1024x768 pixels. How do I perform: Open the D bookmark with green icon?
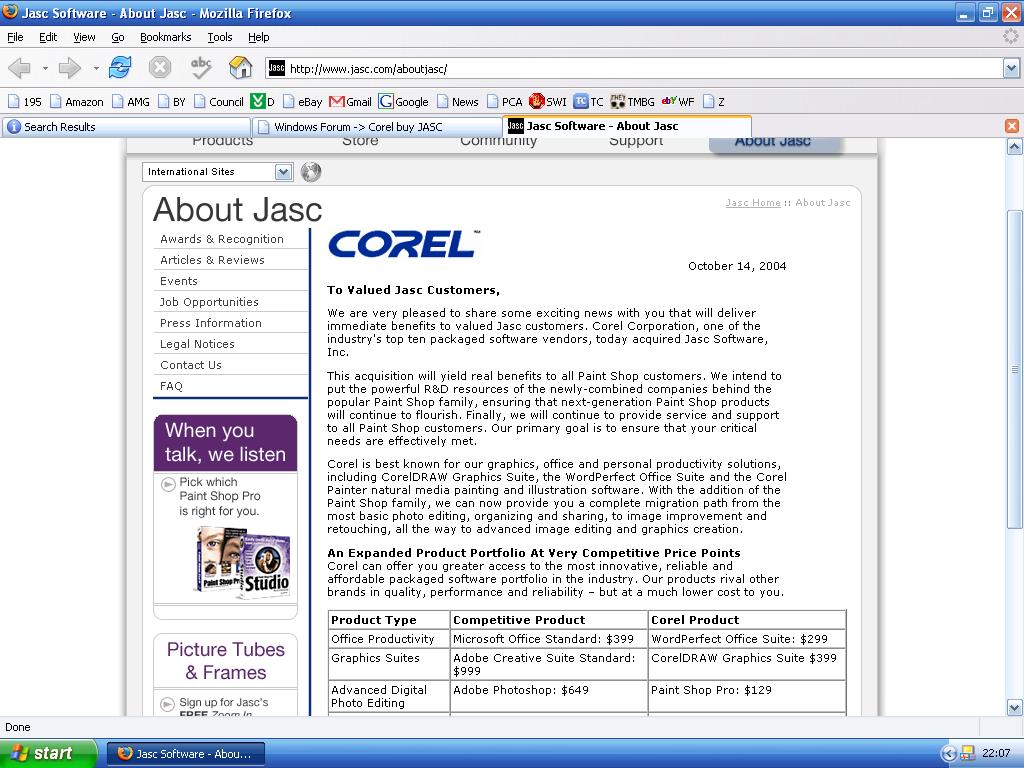point(263,102)
